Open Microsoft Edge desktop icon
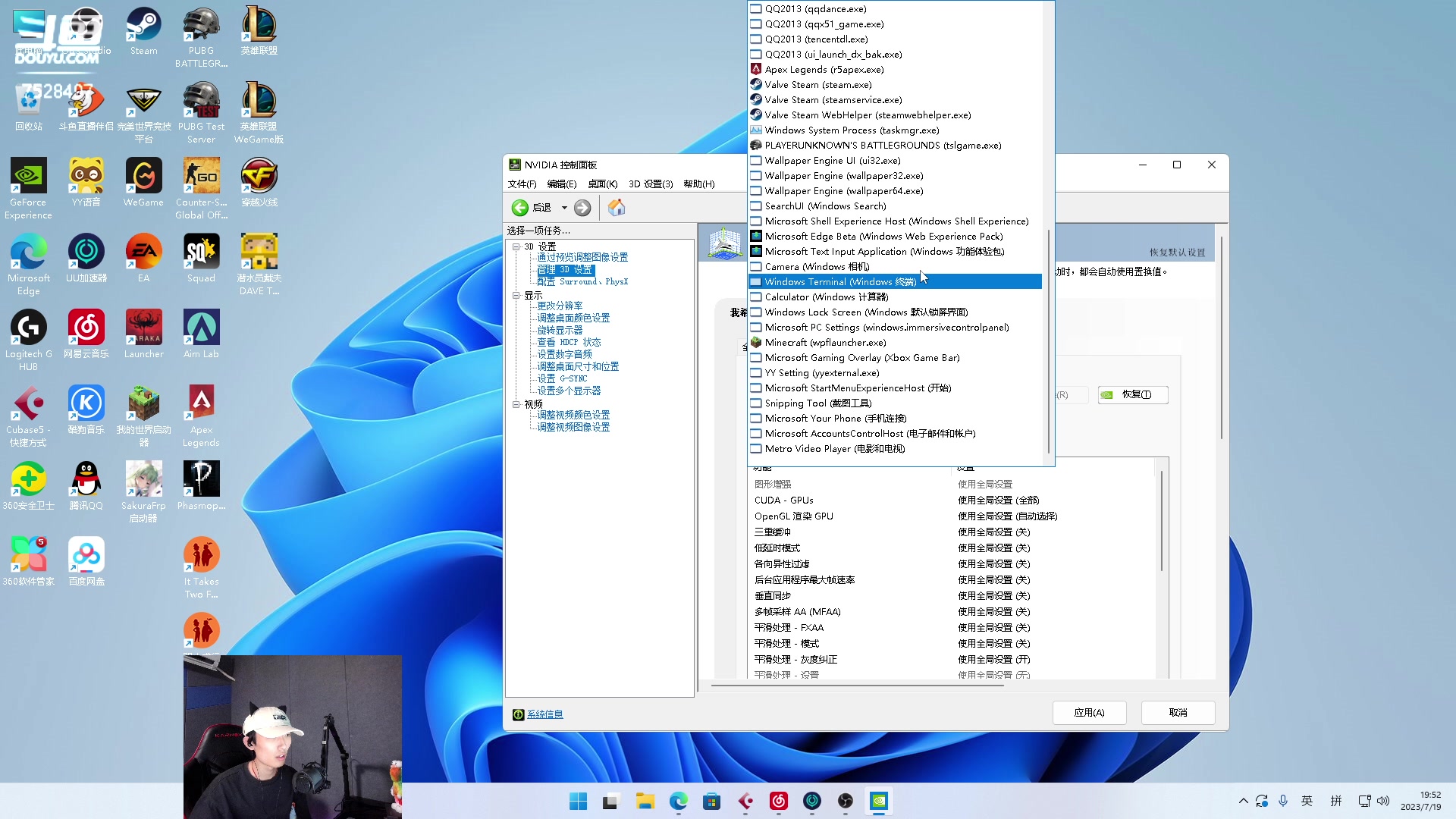This screenshot has height=819, width=1456. tap(28, 265)
